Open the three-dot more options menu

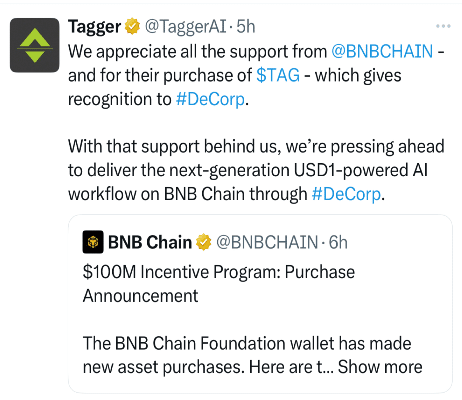coord(443,26)
